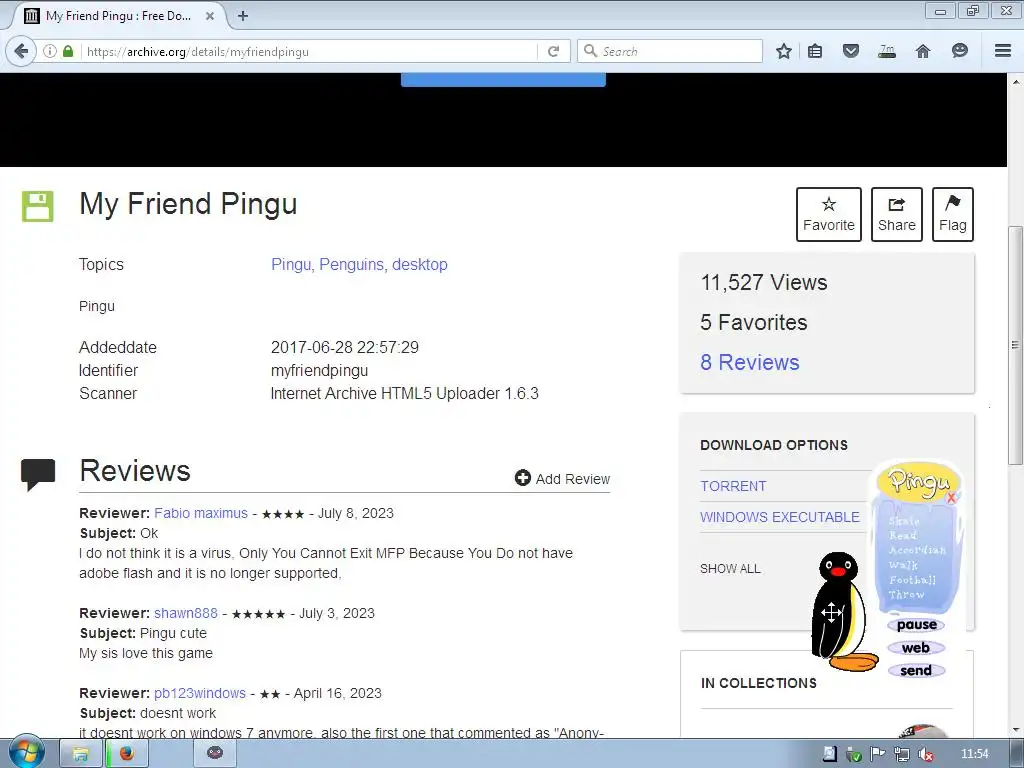The height and width of the screenshot is (768, 1024).
Task: Open the downloads indicator in the toolbar
Action: click(886, 51)
